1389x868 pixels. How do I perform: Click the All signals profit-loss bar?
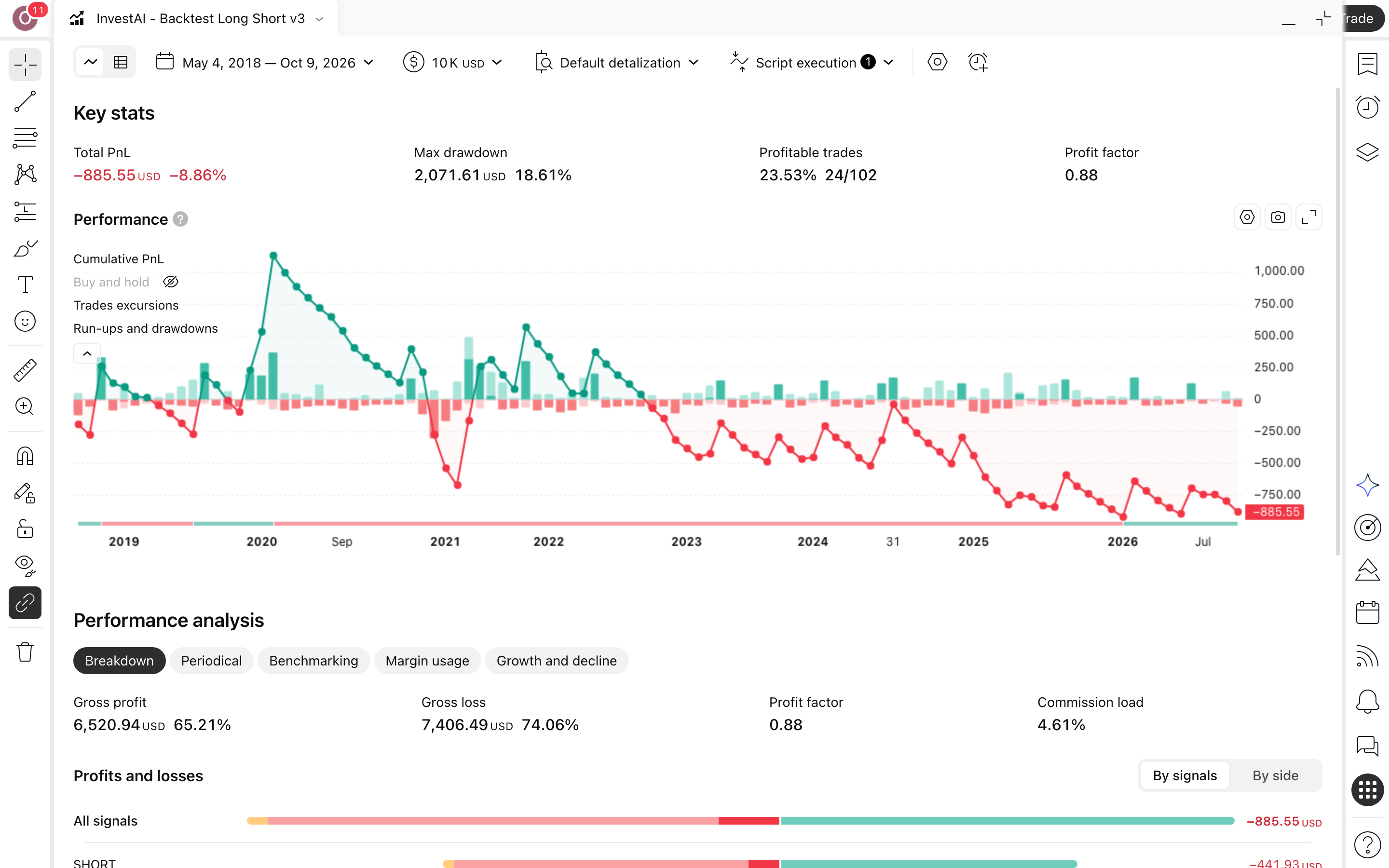coord(740,821)
